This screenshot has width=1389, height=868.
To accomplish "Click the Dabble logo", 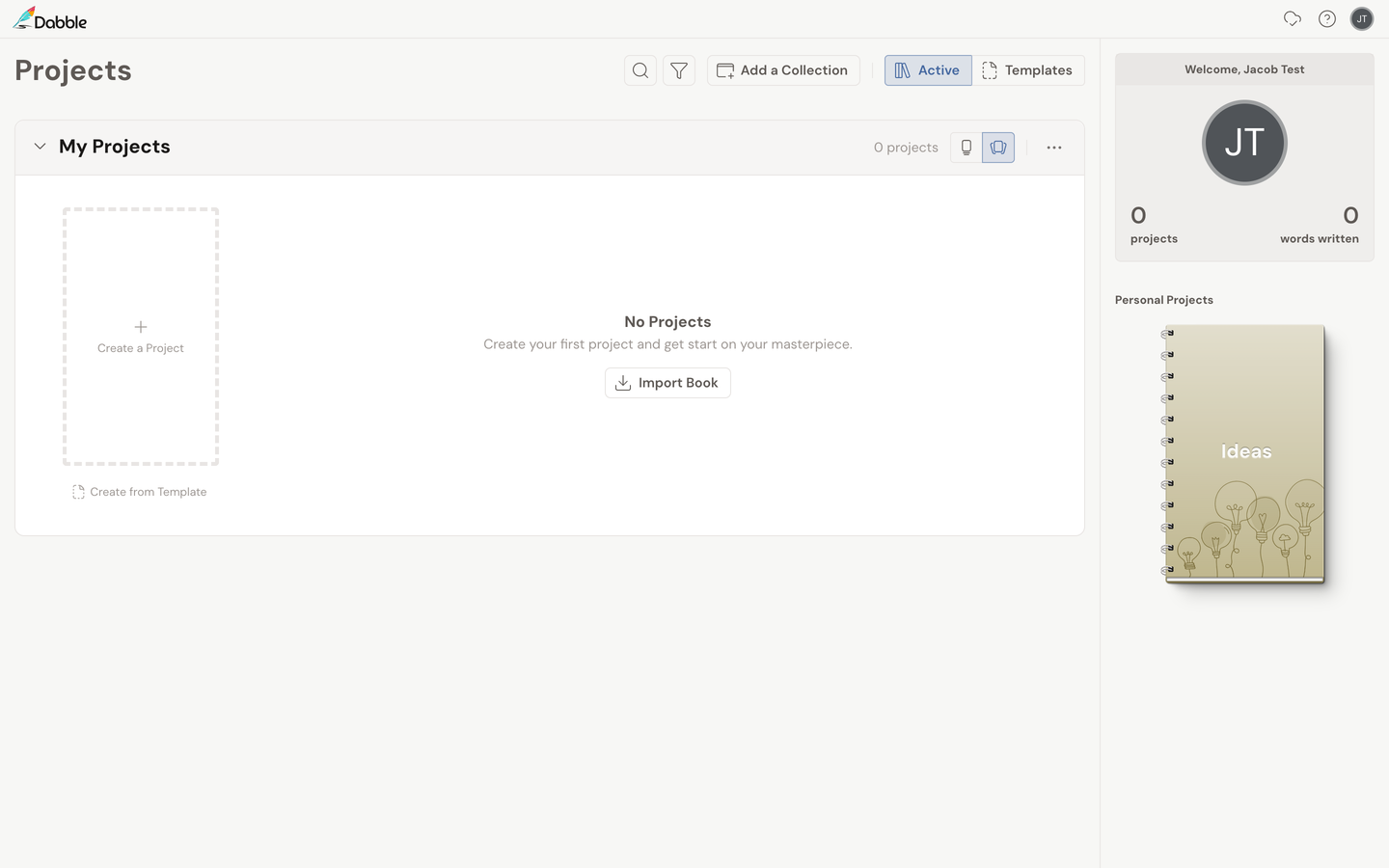I will click(49, 18).
